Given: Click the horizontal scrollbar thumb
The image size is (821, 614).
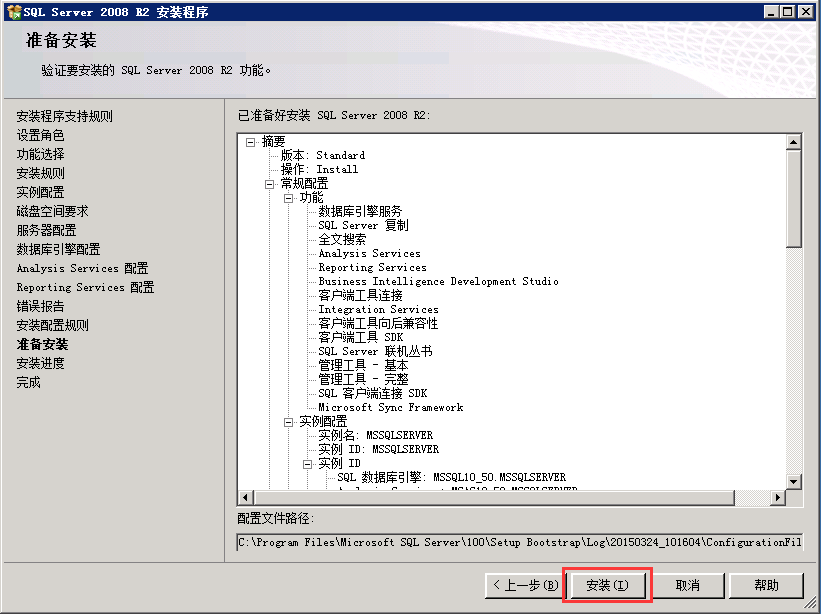Looking at the screenshot, I should tap(494, 497).
